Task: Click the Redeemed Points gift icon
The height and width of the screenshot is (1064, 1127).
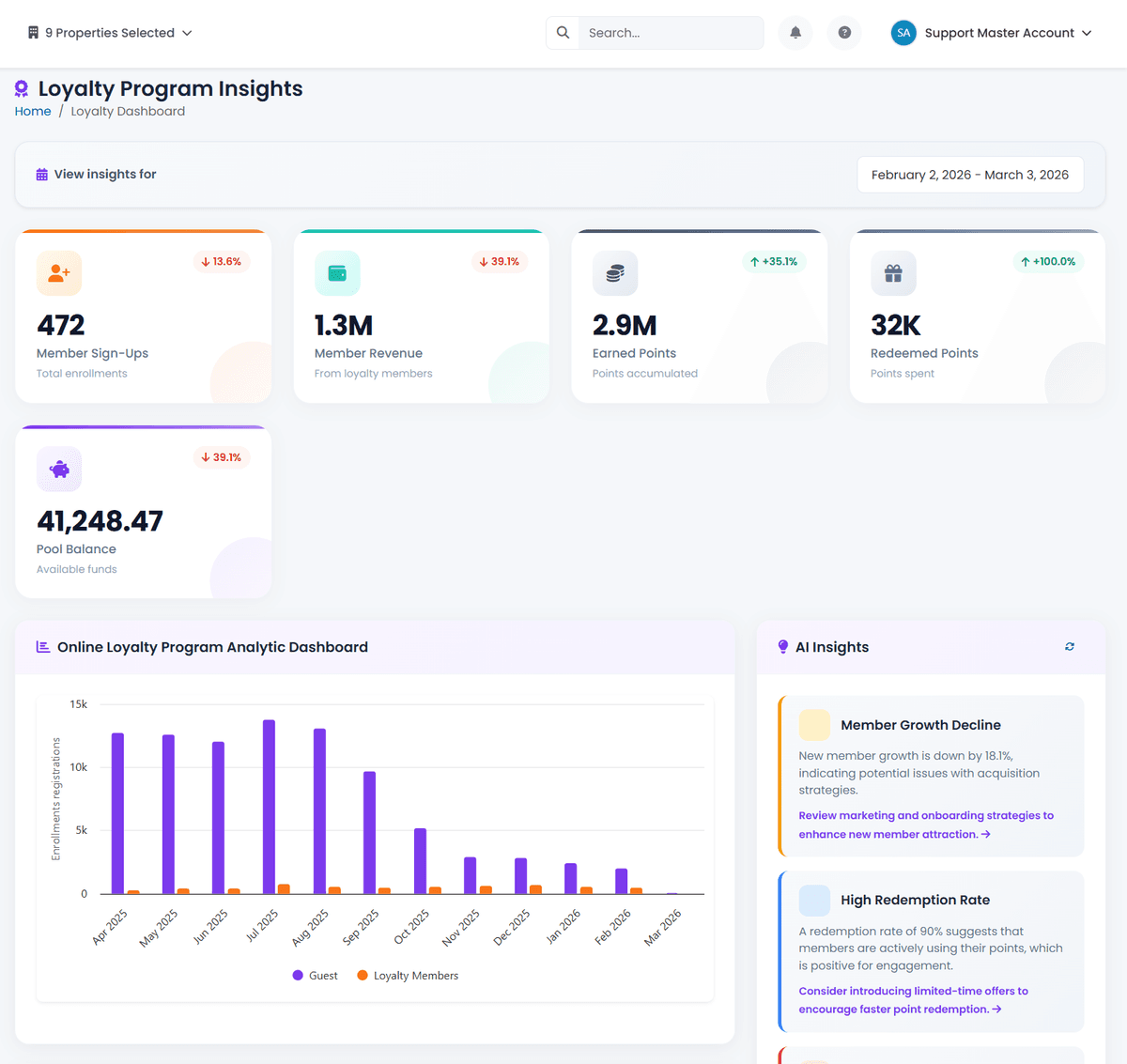Action: 893,273
